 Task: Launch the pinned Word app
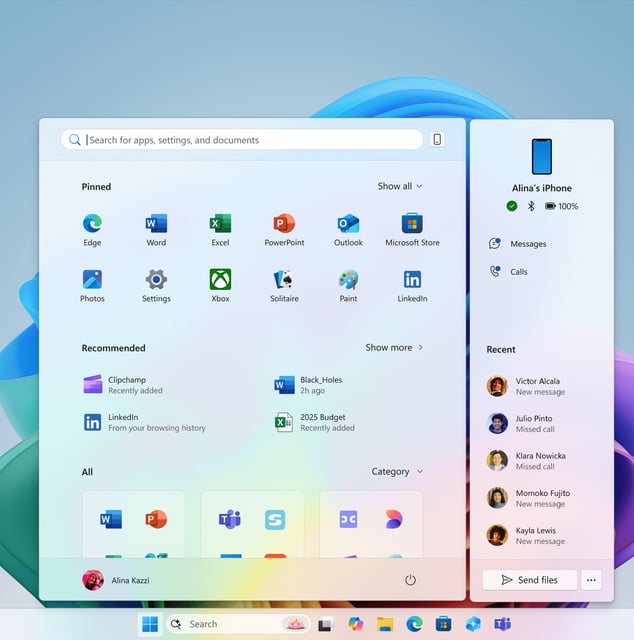pos(156,229)
